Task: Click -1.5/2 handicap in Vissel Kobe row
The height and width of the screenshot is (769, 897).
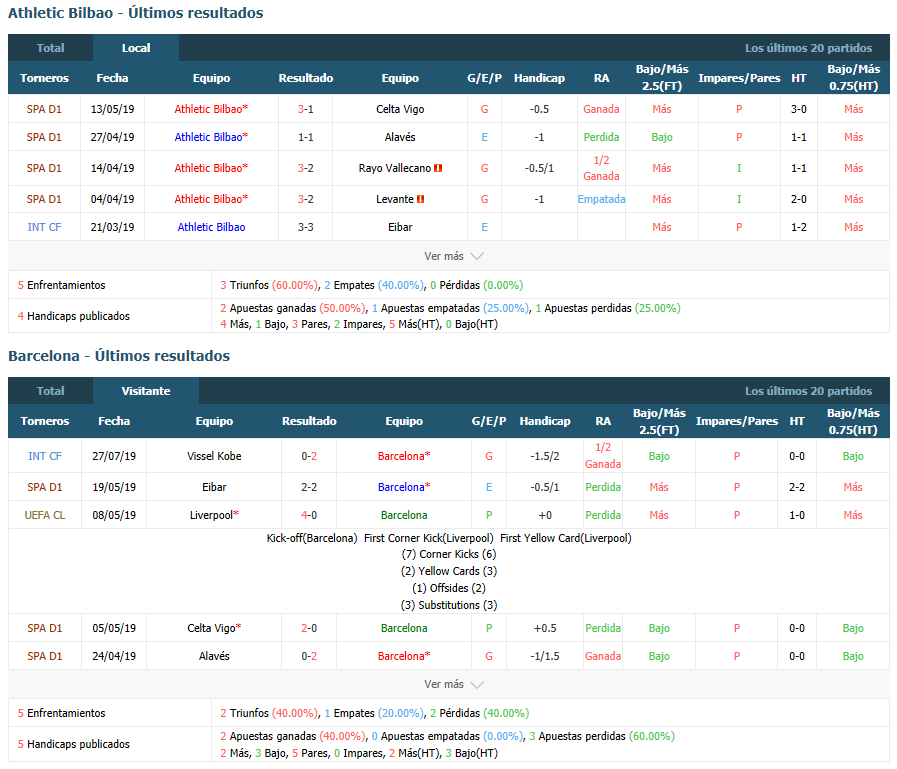Action: (x=545, y=456)
